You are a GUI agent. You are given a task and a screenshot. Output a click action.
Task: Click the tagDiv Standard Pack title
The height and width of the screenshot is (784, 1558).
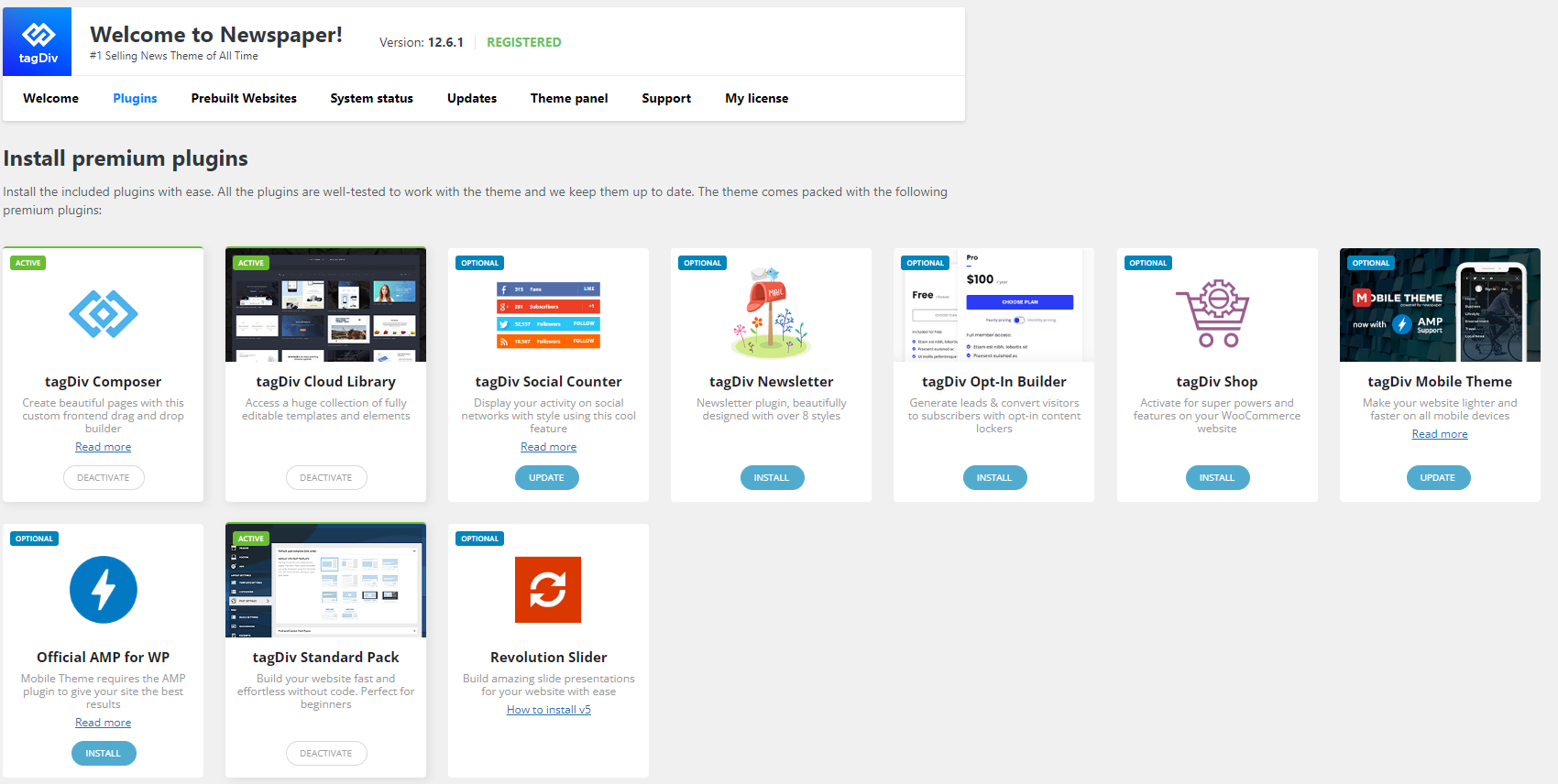point(325,658)
